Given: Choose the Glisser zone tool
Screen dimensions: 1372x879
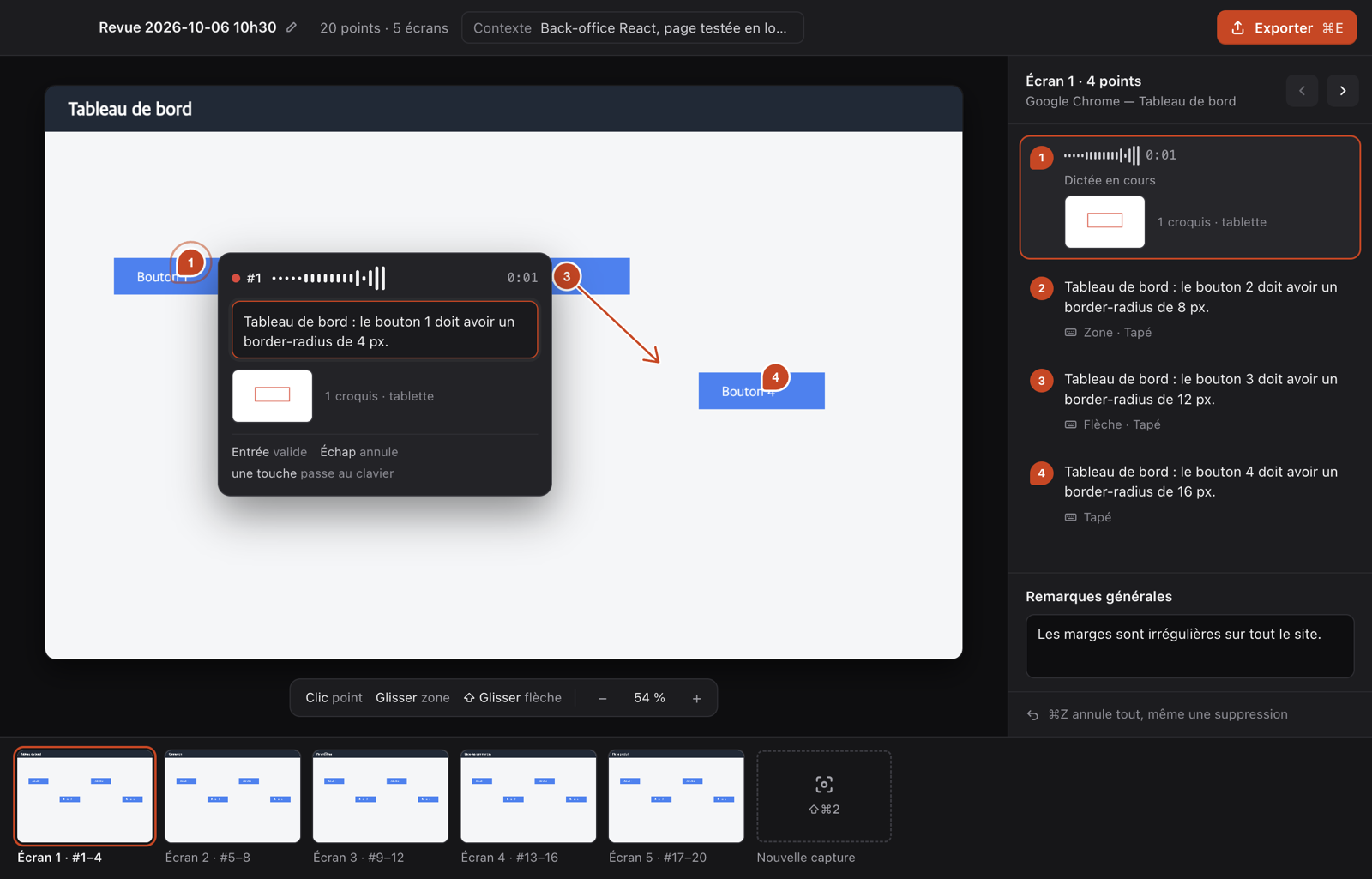Looking at the screenshot, I should tap(412, 698).
